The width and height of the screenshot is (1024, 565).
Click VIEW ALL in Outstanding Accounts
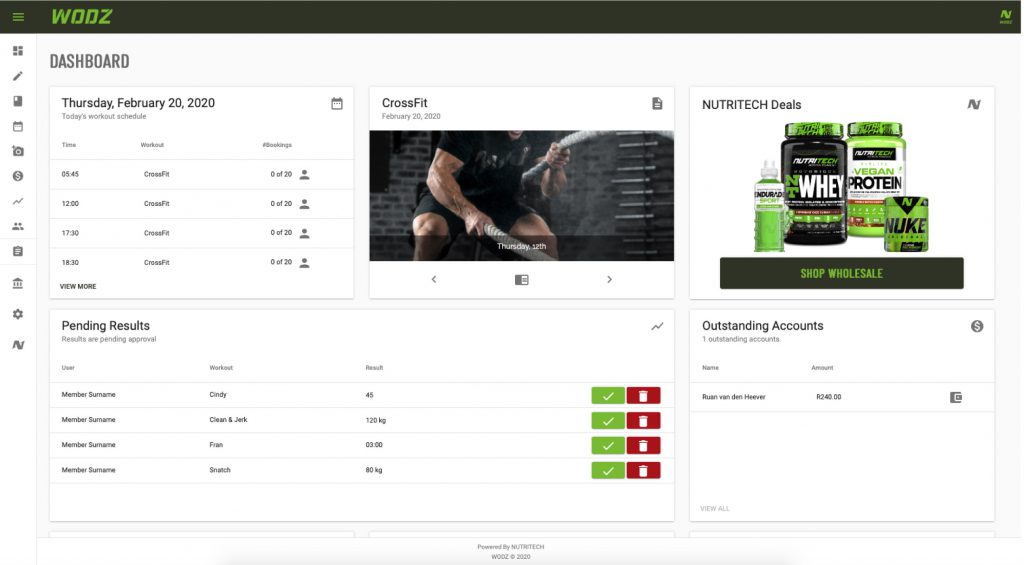714,509
